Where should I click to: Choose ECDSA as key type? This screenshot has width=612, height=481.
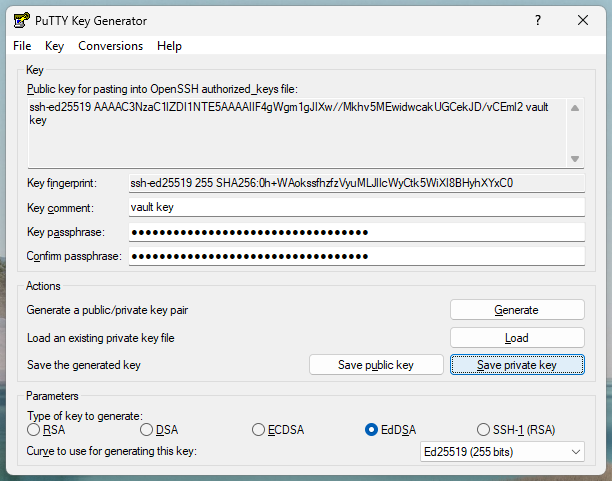(x=260, y=430)
